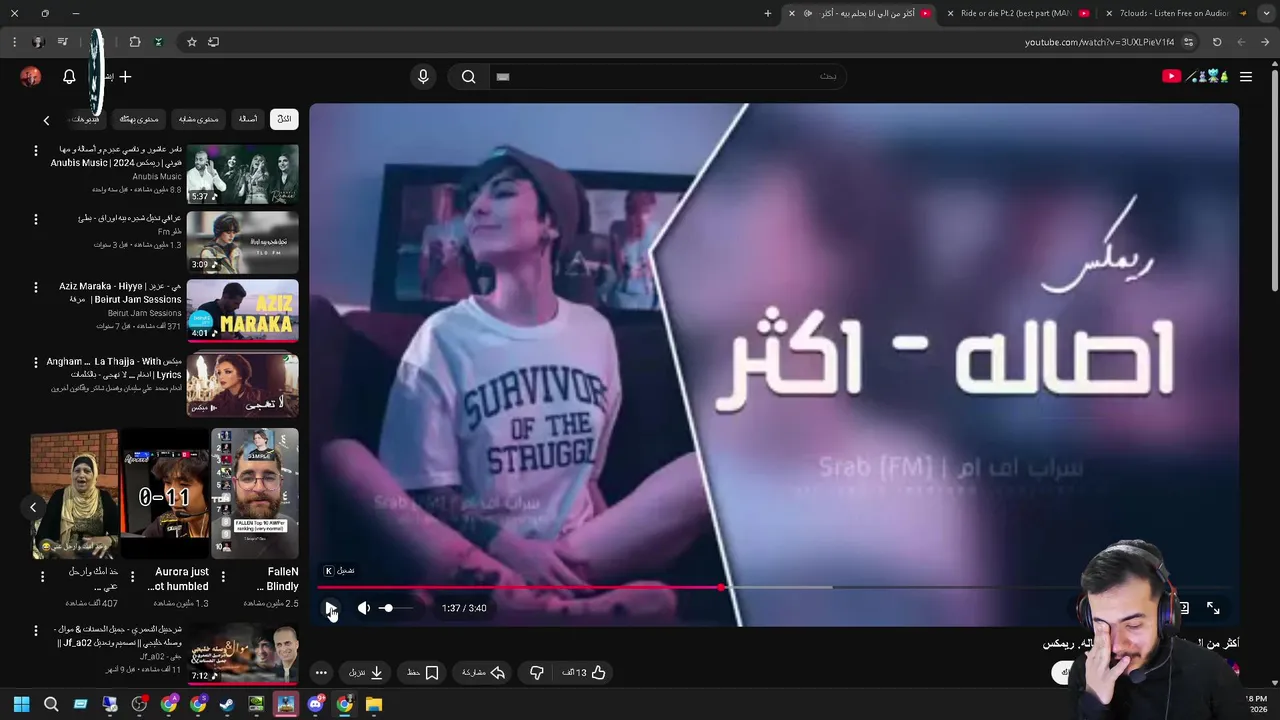This screenshot has height=720, width=1280.
Task: Select the 'محتوى بهمّك' filter chip
Action: click(139, 119)
